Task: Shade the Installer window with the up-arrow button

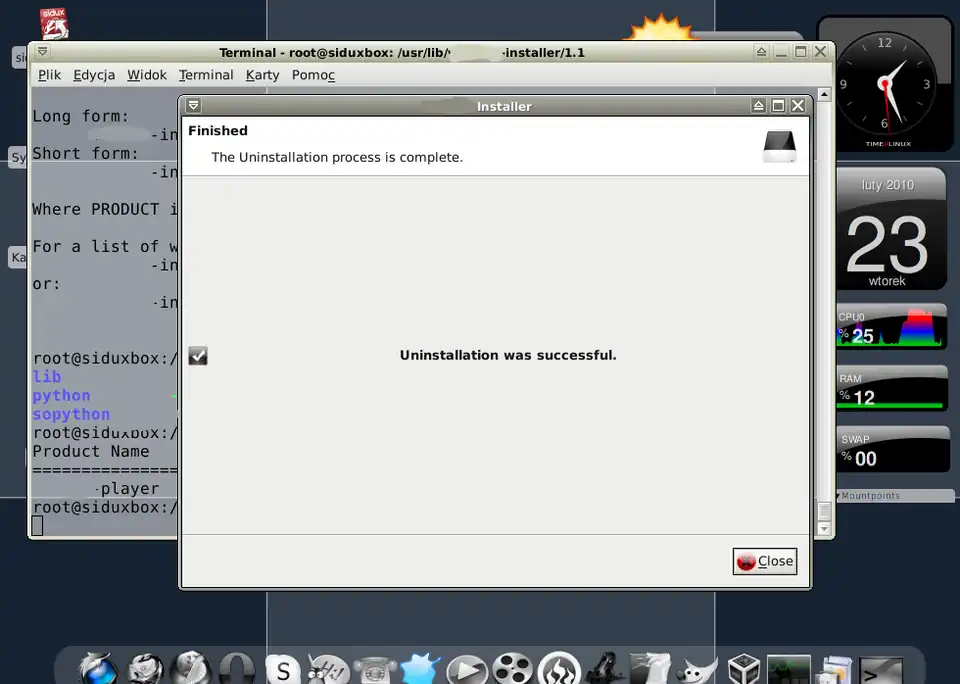Action: pyautogui.click(x=759, y=106)
